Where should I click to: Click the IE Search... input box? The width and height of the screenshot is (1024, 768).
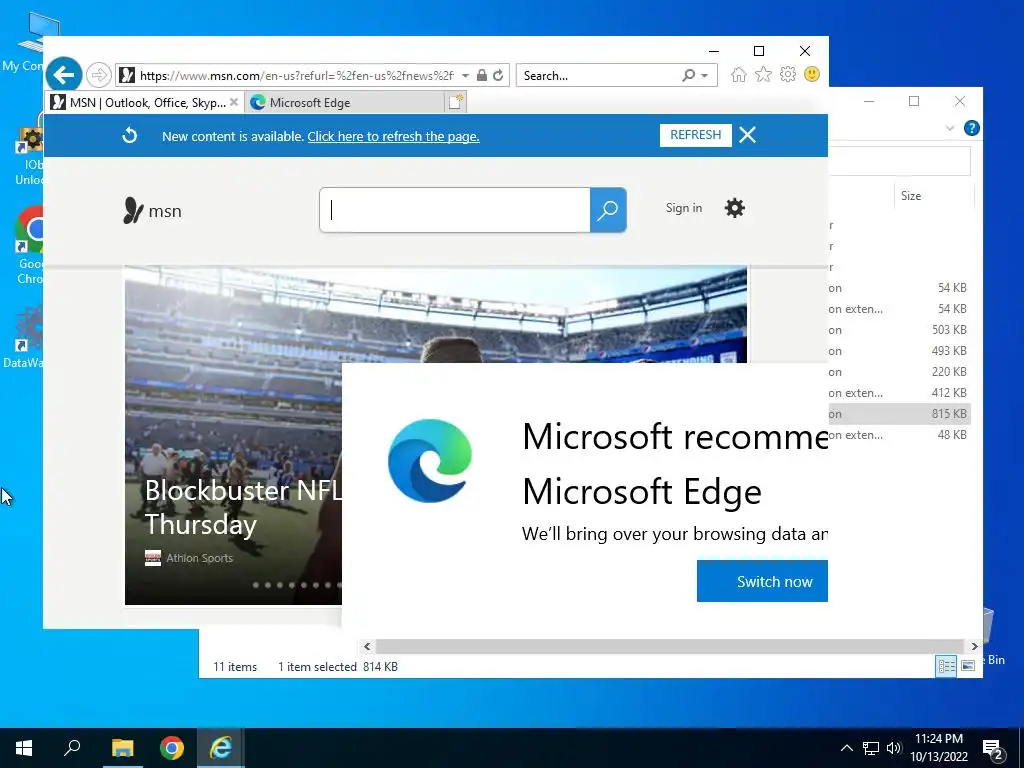(600, 76)
